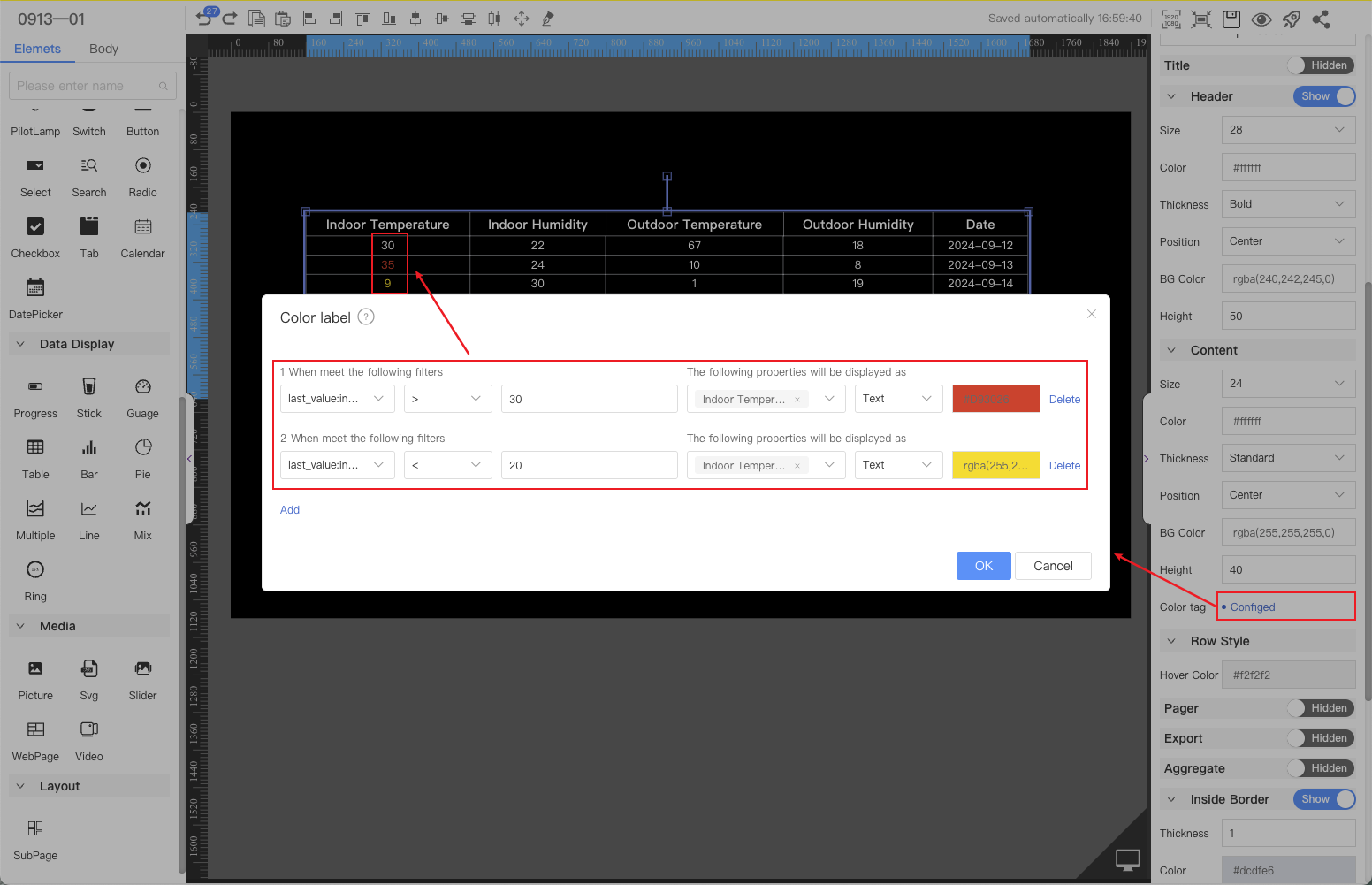This screenshot has width=1372, height=885.
Task: Click the publish rocket icon
Action: coord(1292,19)
